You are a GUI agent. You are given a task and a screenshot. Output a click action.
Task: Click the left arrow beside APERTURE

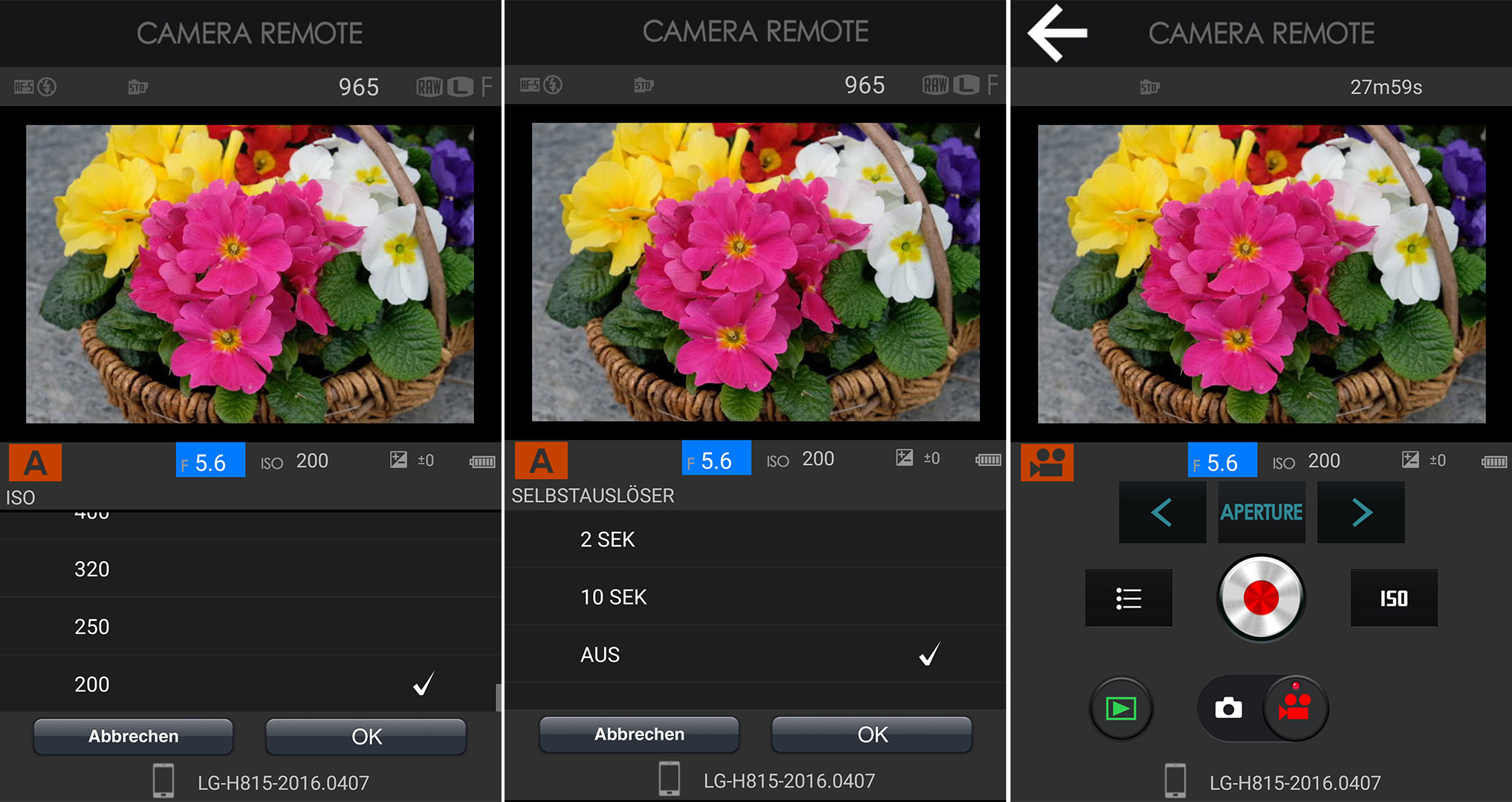click(1161, 512)
